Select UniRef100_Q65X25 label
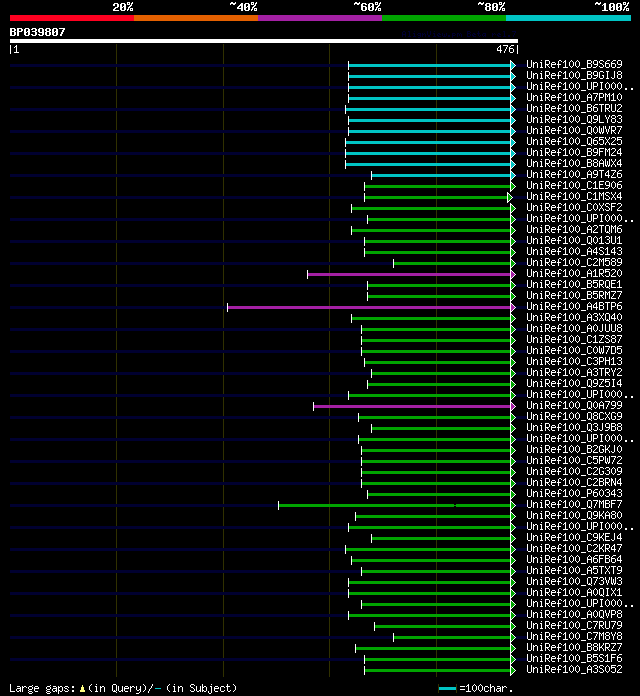 (574, 141)
